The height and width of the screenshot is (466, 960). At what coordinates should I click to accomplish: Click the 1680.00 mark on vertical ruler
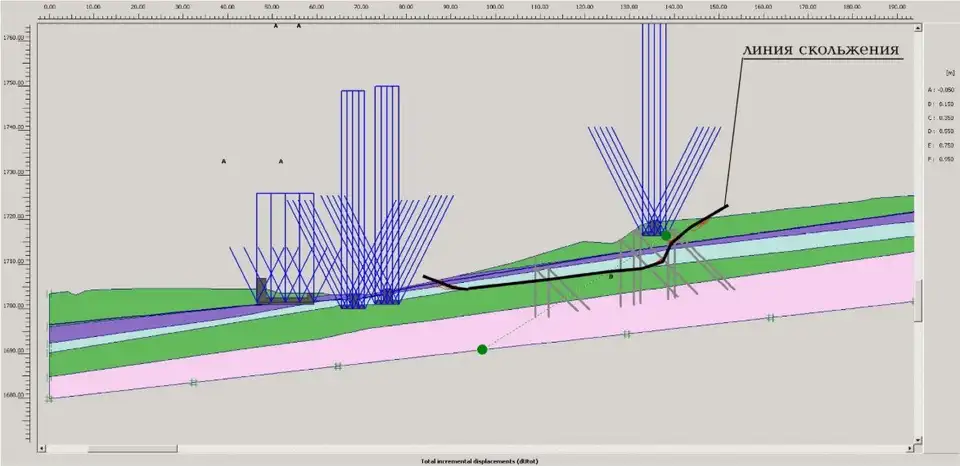(x=12, y=396)
